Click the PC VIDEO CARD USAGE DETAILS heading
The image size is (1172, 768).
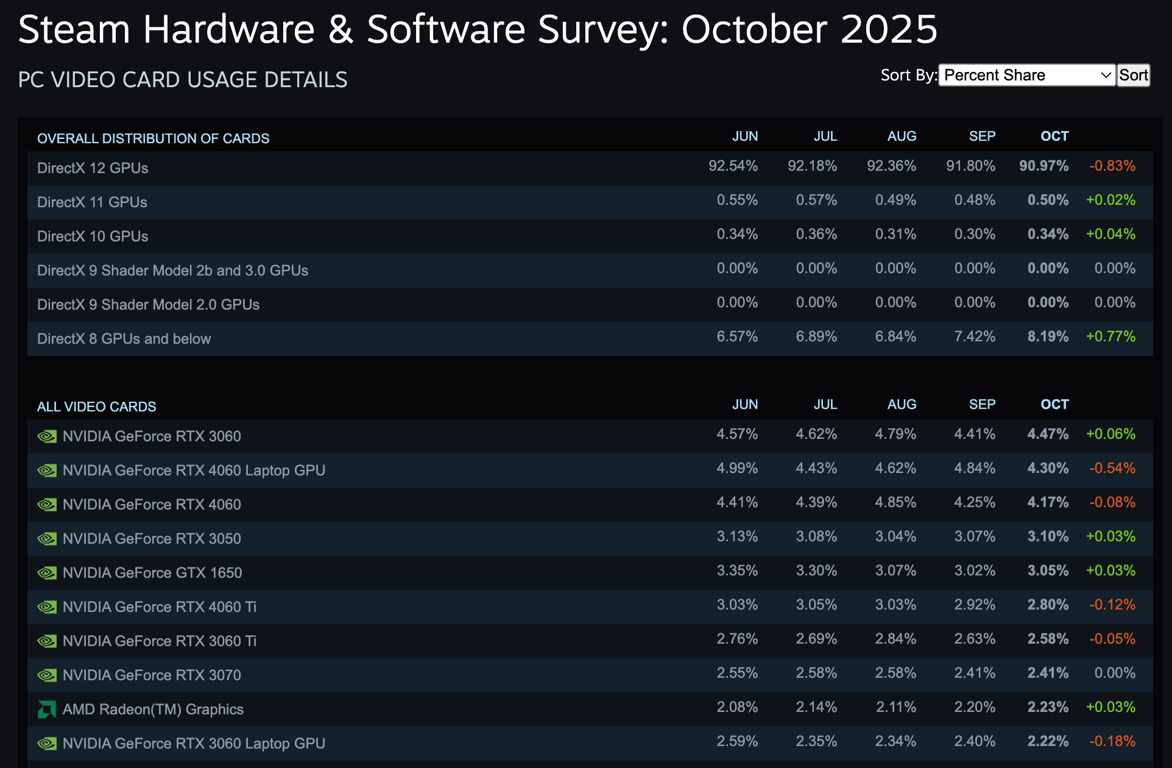point(183,80)
